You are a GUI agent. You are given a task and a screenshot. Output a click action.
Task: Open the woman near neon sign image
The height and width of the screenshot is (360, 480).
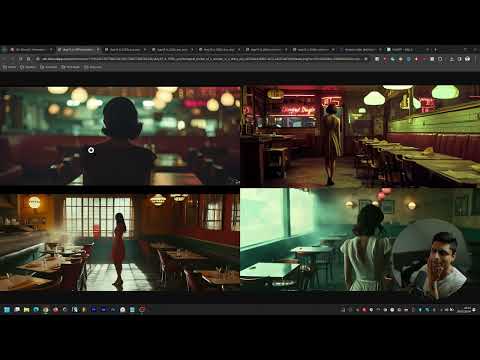point(360,136)
